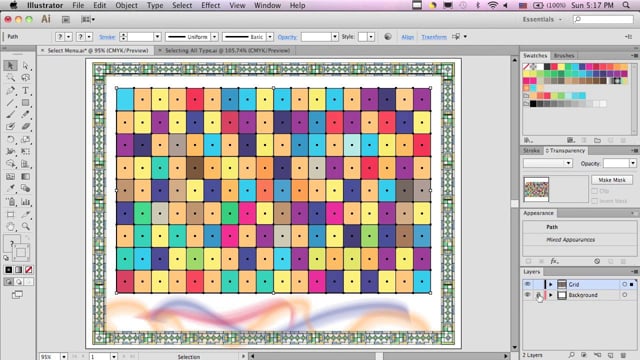Select the Shape Builder tool
The width and height of the screenshot is (640, 360).
click(x=11, y=164)
